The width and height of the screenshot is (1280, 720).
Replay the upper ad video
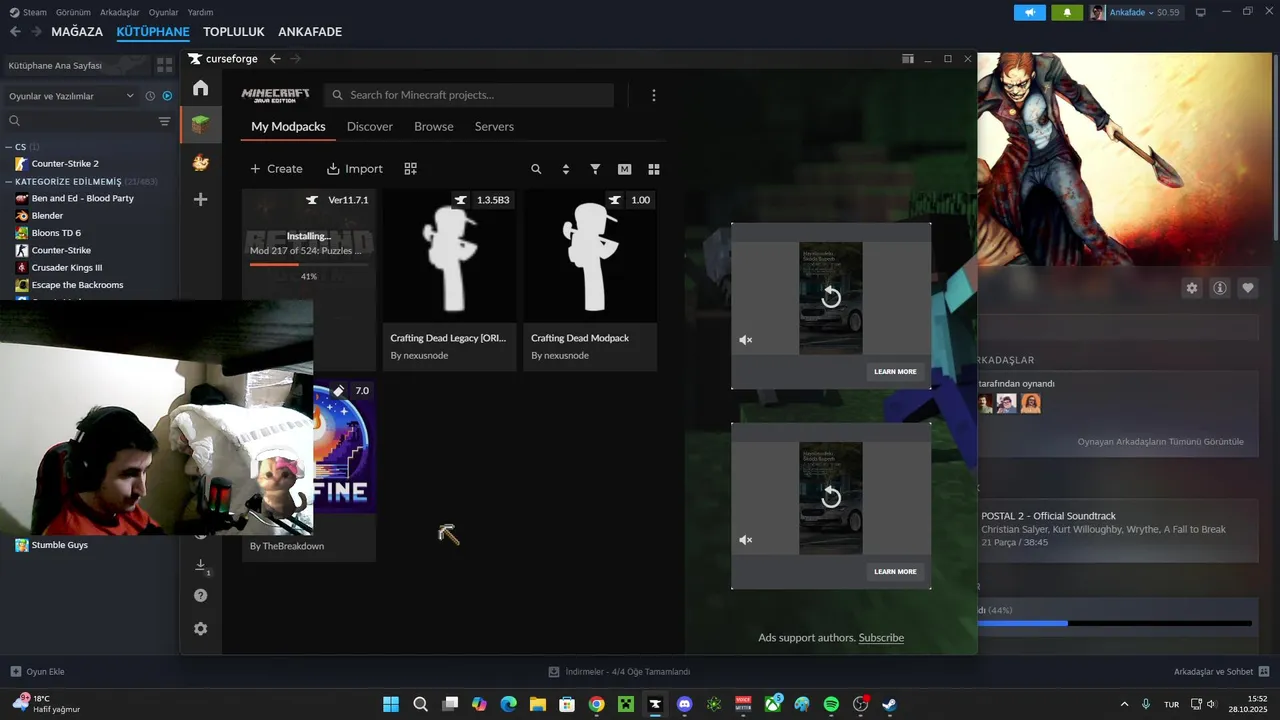[x=831, y=297]
